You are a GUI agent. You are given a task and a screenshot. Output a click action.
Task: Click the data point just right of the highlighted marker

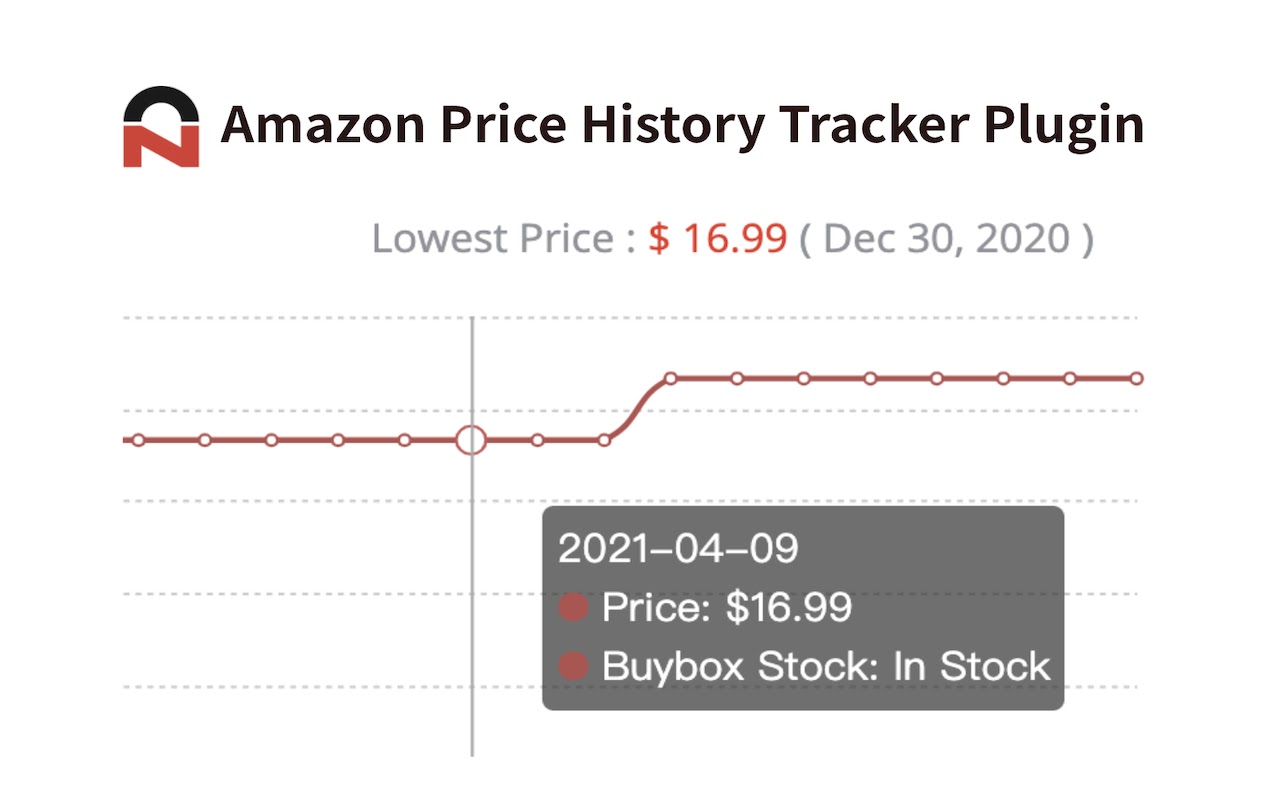(x=538, y=440)
